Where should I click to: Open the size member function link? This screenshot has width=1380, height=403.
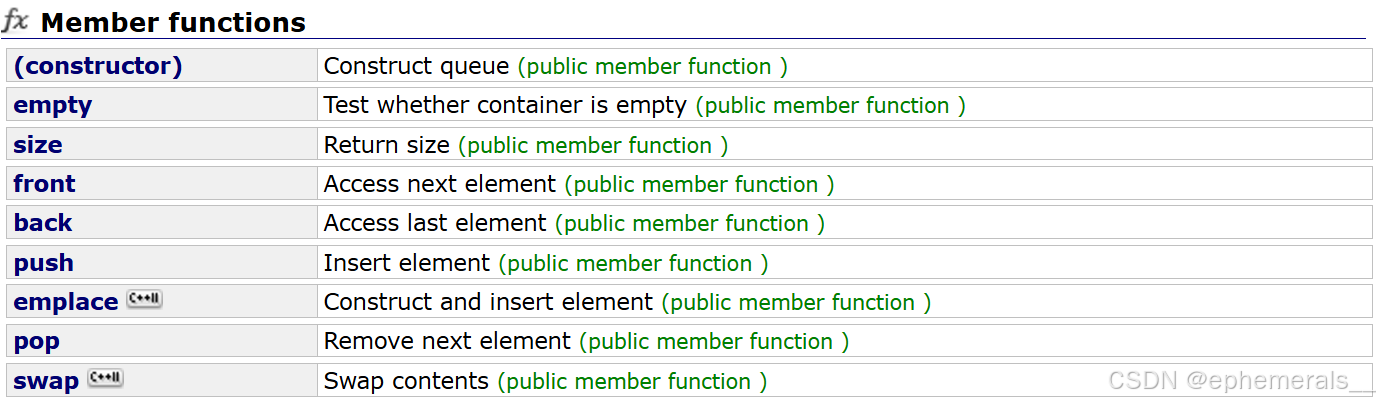coord(38,145)
